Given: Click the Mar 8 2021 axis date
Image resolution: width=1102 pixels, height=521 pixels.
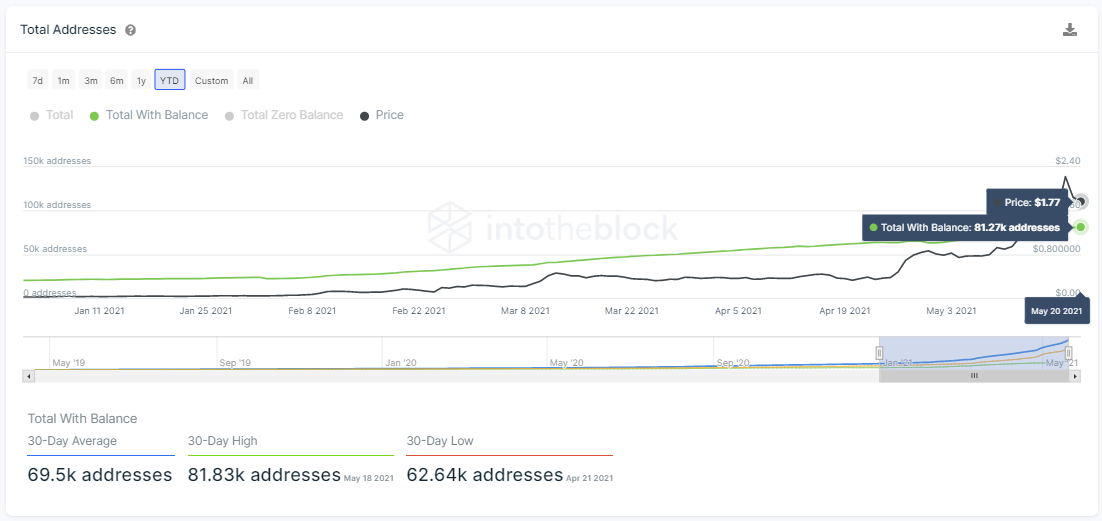Looking at the screenshot, I should [x=525, y=310].
